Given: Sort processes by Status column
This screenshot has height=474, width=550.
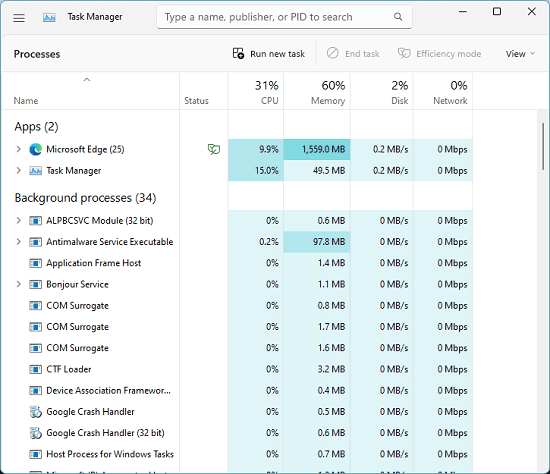Looking at the screenshot, I should [196, 101].
